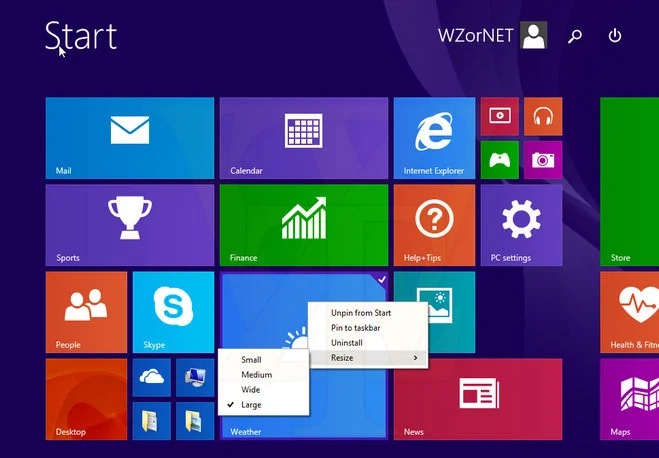The height and width of the screenshot is (458, 659).
Task: Open the Xbox Games controller tile
Action: (500, 160)
